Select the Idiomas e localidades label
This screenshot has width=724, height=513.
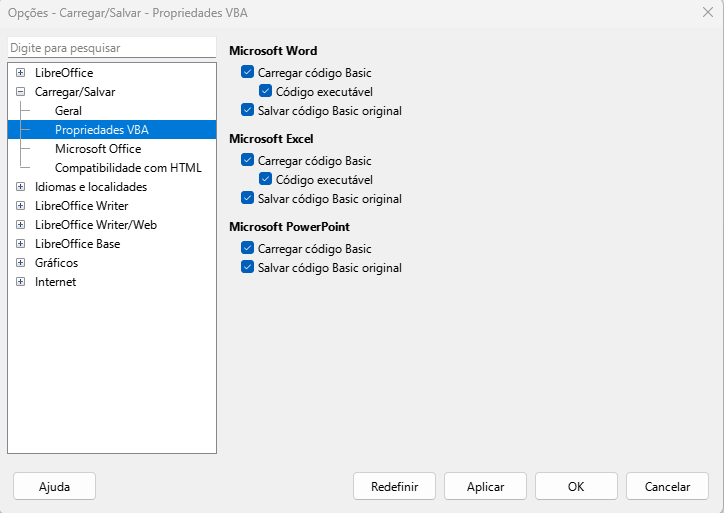[90, 187]
